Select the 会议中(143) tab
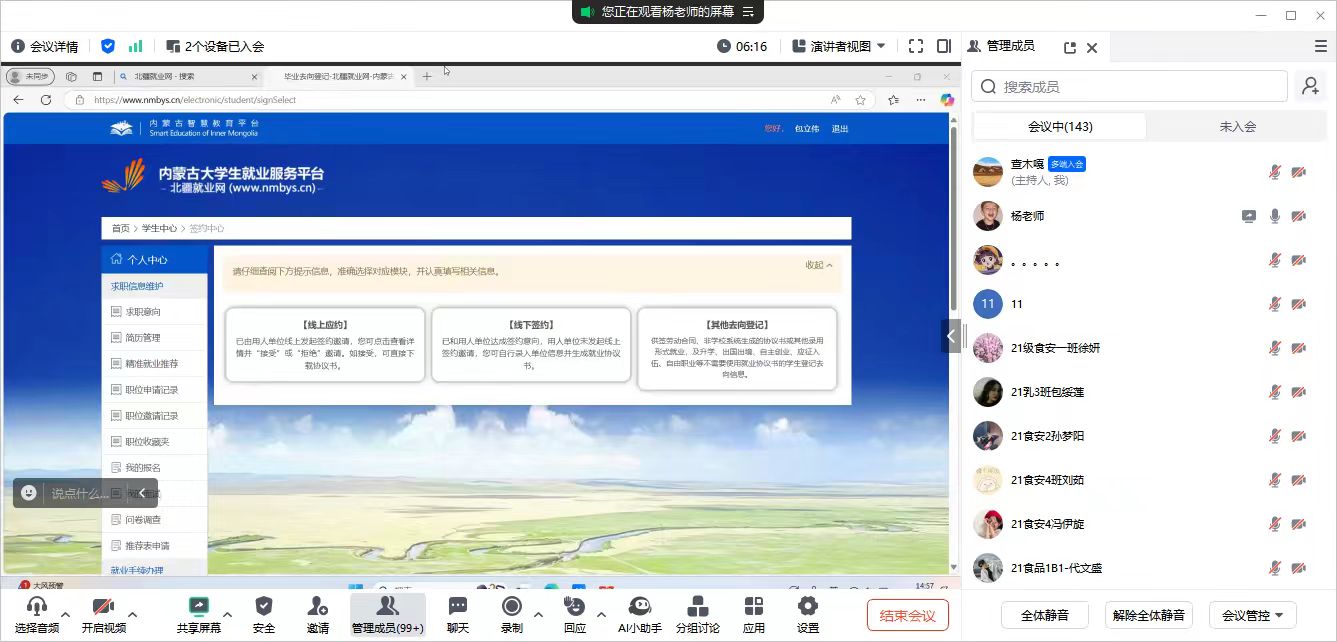1337x642 pixels. 1060,127
